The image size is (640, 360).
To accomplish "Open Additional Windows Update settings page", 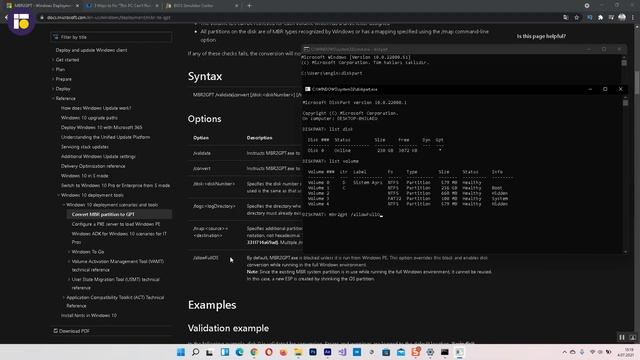I will 98,156.
